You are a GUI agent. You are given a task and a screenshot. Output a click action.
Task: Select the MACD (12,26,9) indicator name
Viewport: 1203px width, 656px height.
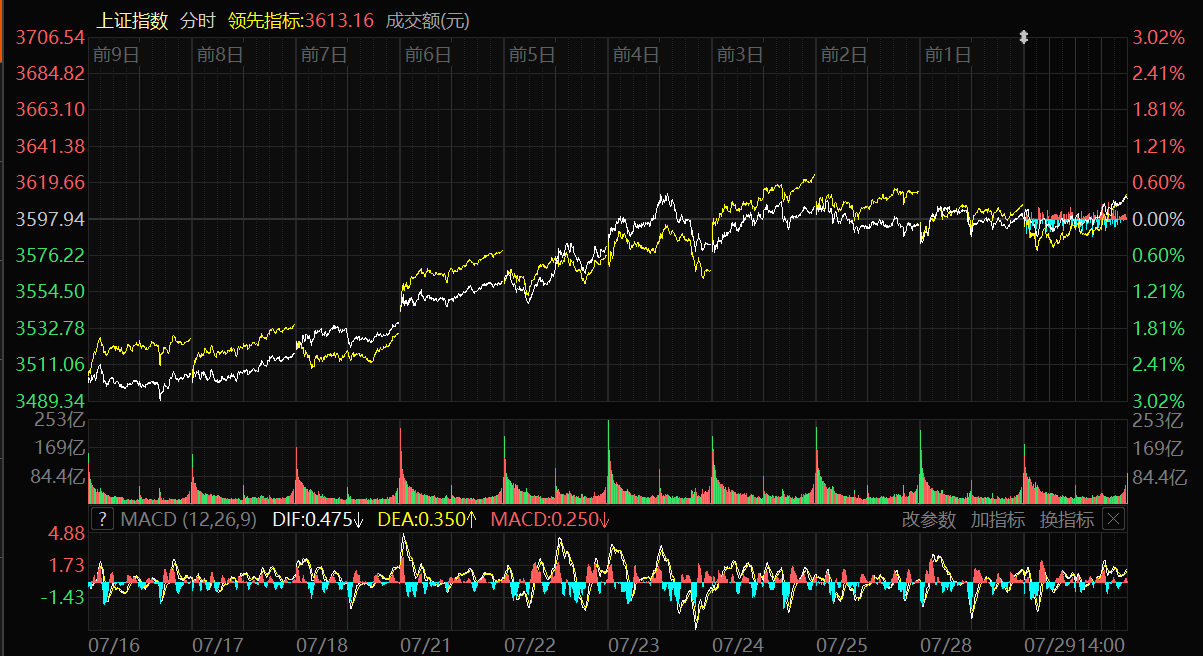pyautogui.click(x=188, y=519)
